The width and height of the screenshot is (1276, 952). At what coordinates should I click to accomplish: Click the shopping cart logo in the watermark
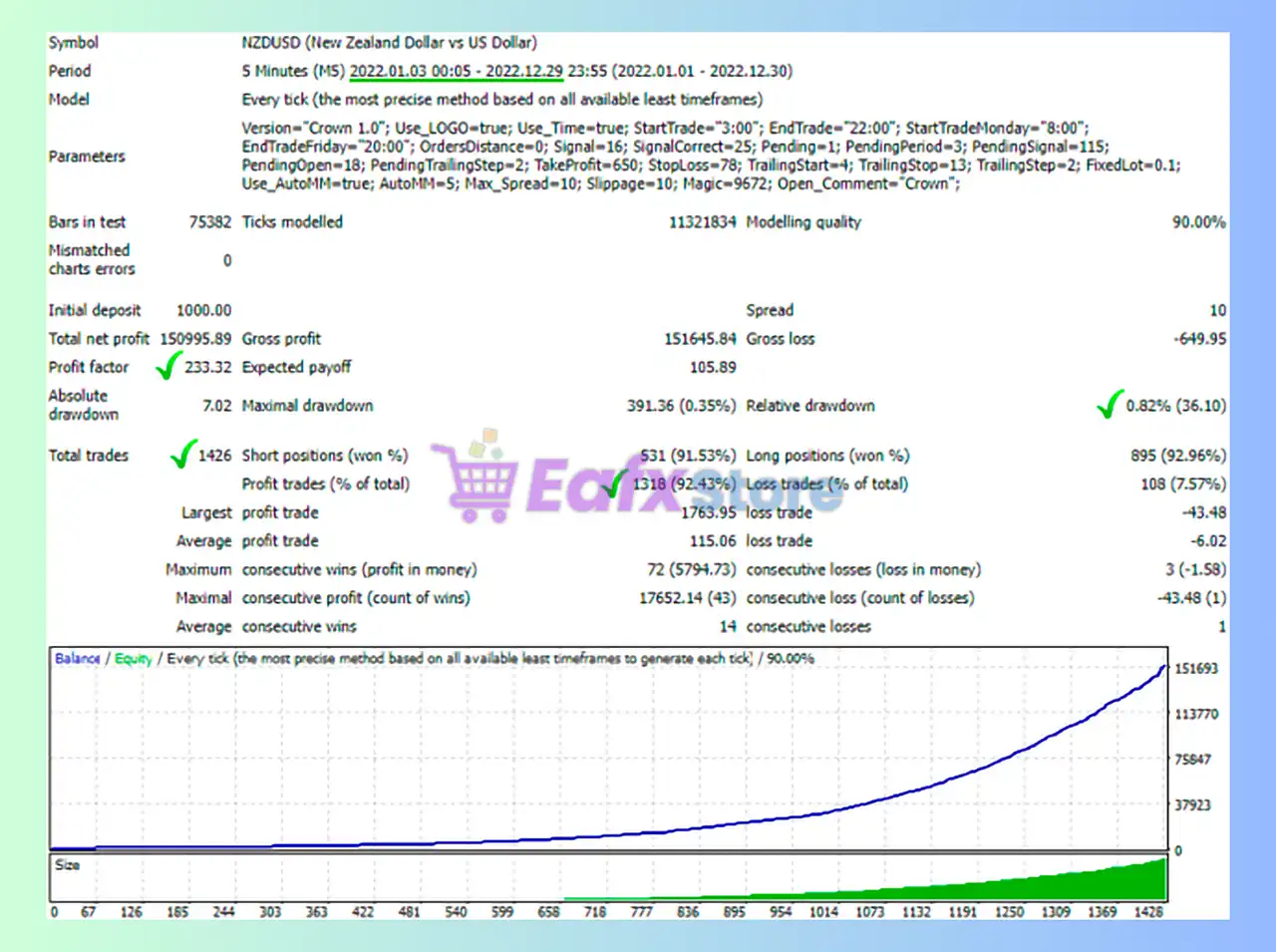click(x=478, y=480)
